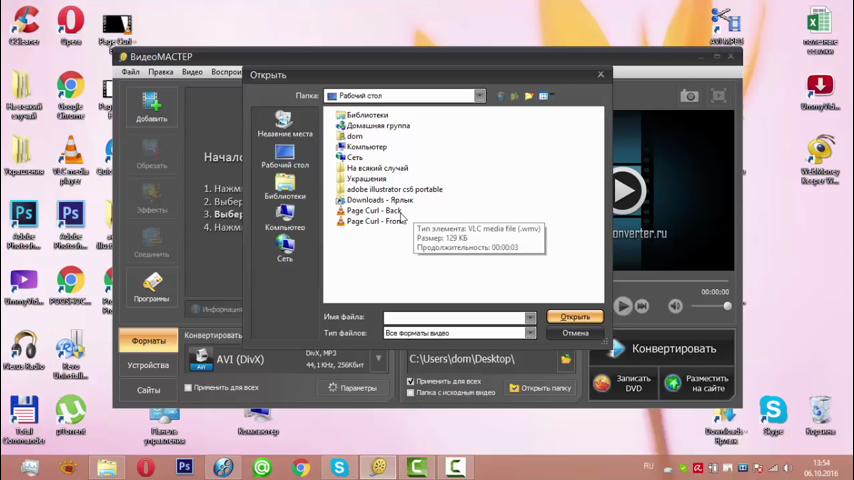This screenshot has width=854, height=480.
Task: Create a new folder via the dialog toolbar icon
Action: (529, 96)
